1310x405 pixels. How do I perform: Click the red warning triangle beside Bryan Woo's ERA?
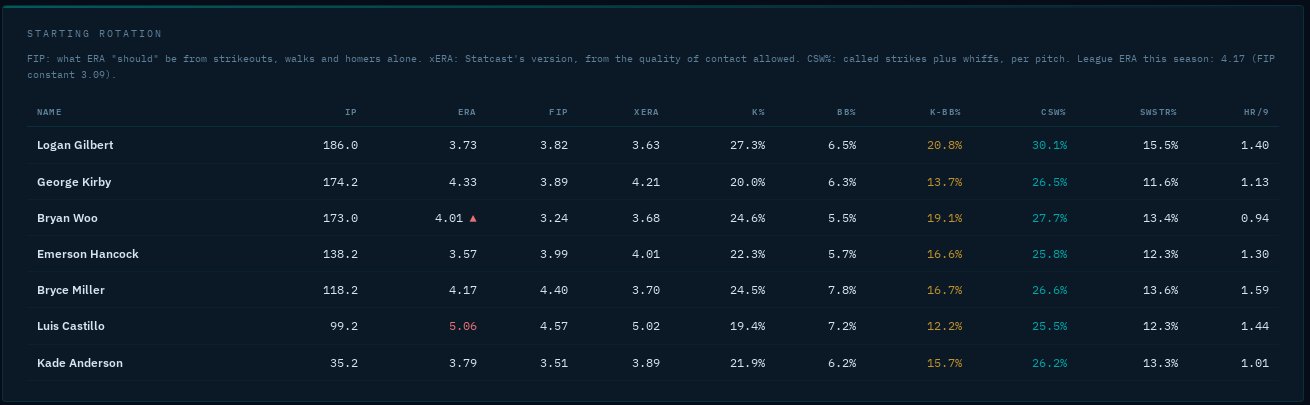473,218
